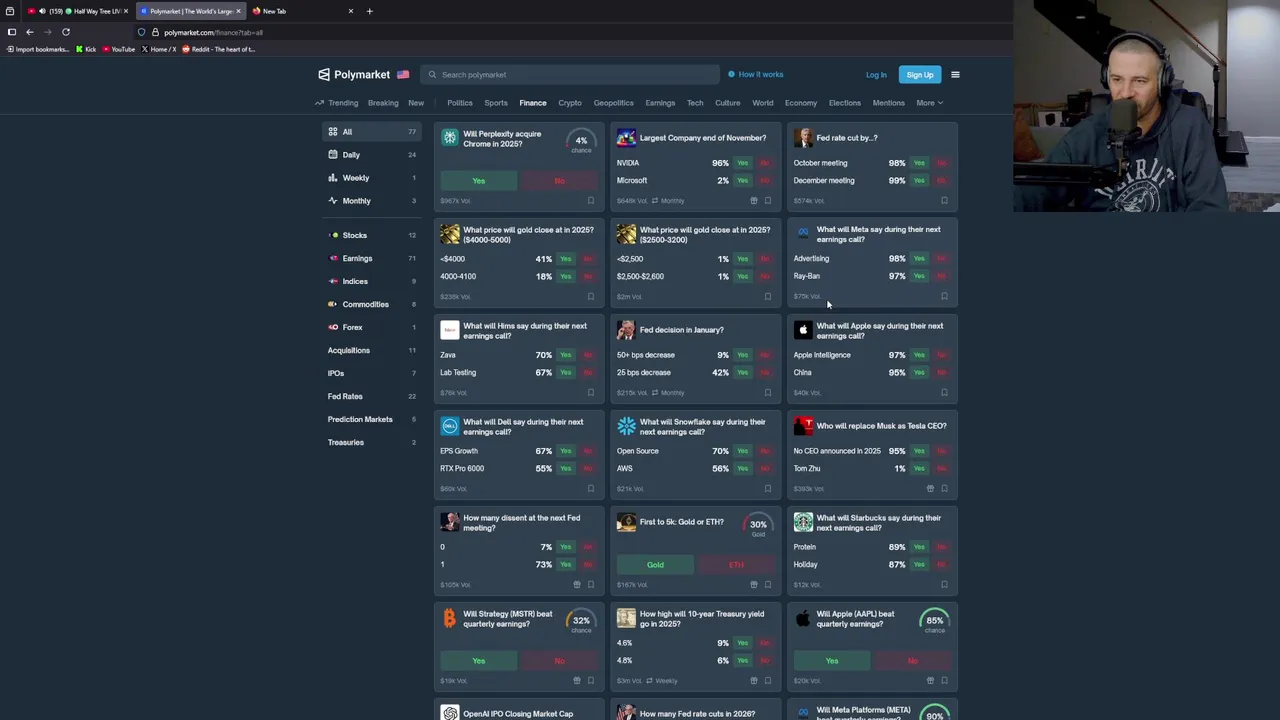Image resolution: width=1280 pixels, height=720 pixels.
Task: Choose Yes for Perplexity acquiring Chrome
Action: 478,181
